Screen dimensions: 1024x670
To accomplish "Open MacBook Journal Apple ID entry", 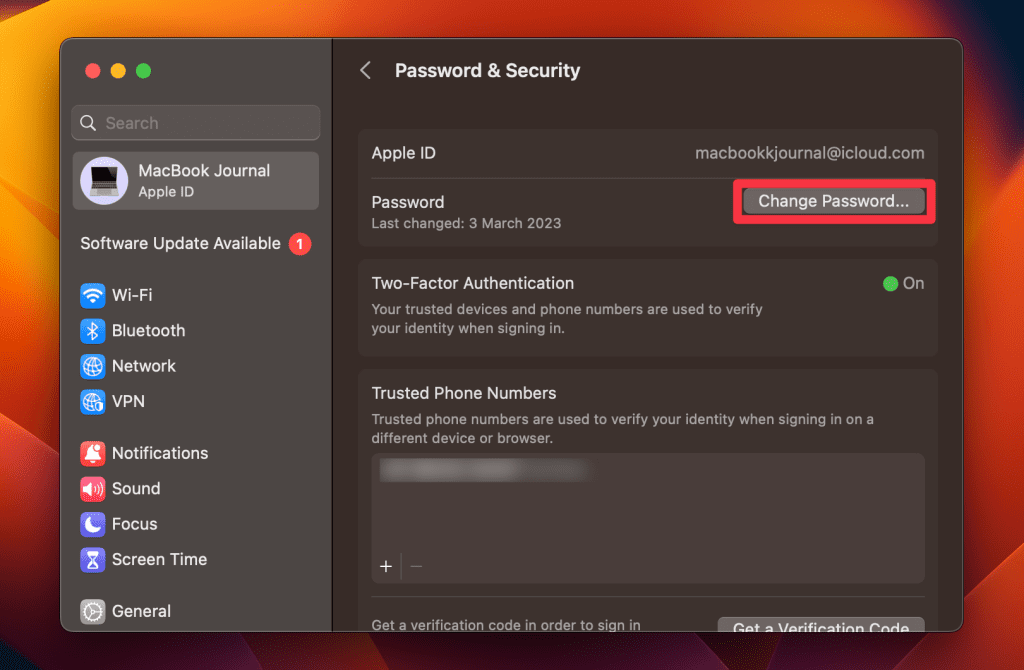I will pos(196,181).
